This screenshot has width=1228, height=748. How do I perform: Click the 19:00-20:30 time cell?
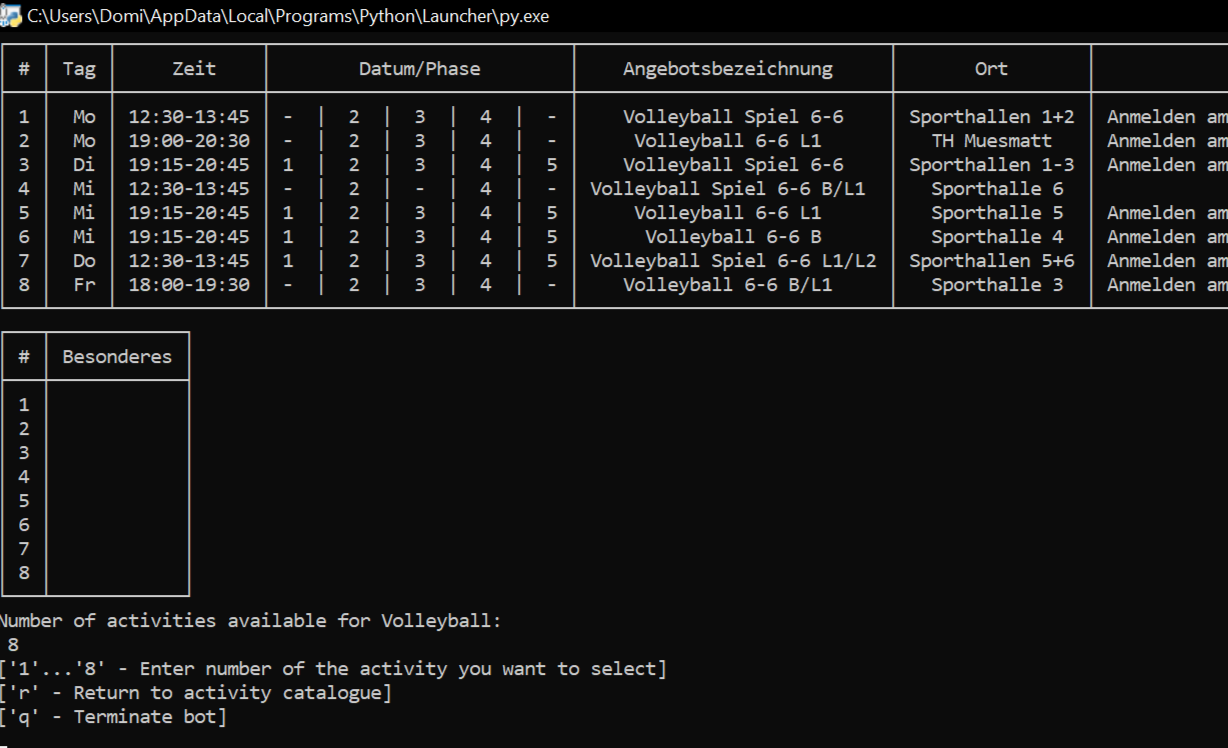(x=189, y=141)
